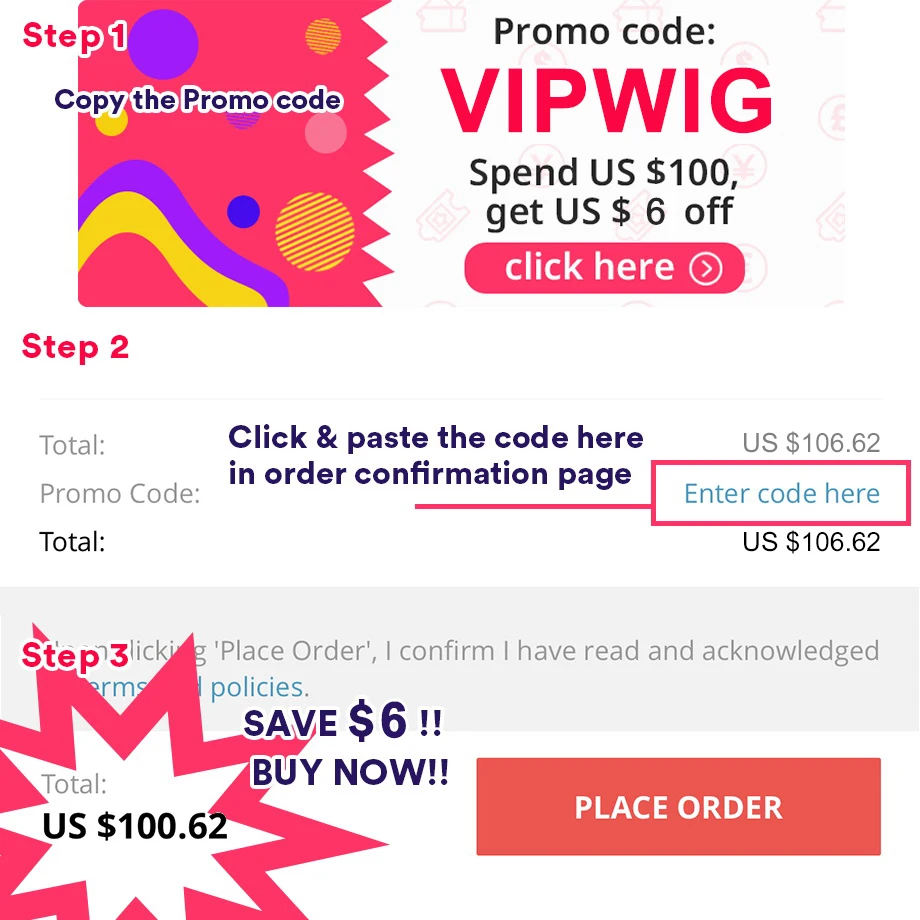The image size is (920, 920).
Task: Open the blue "policies" link
Action: point(257,687)
